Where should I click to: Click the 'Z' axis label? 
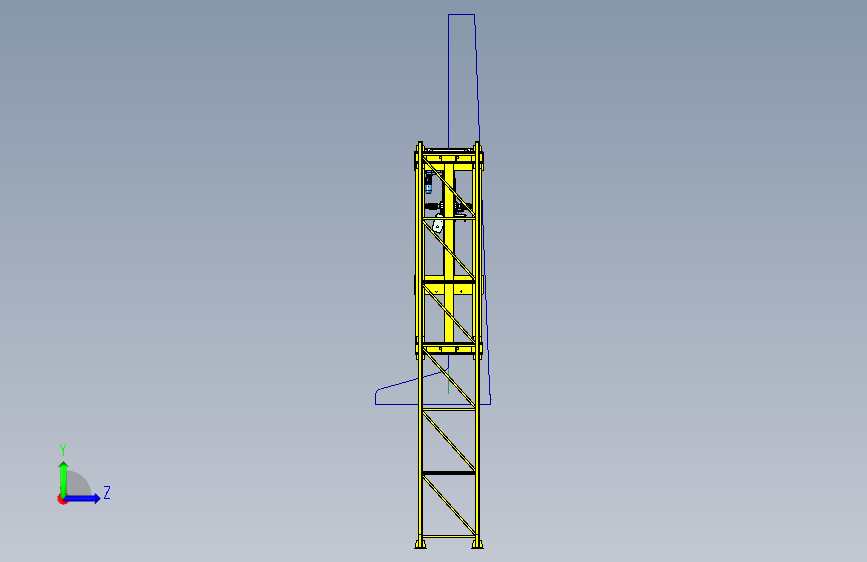107,492
